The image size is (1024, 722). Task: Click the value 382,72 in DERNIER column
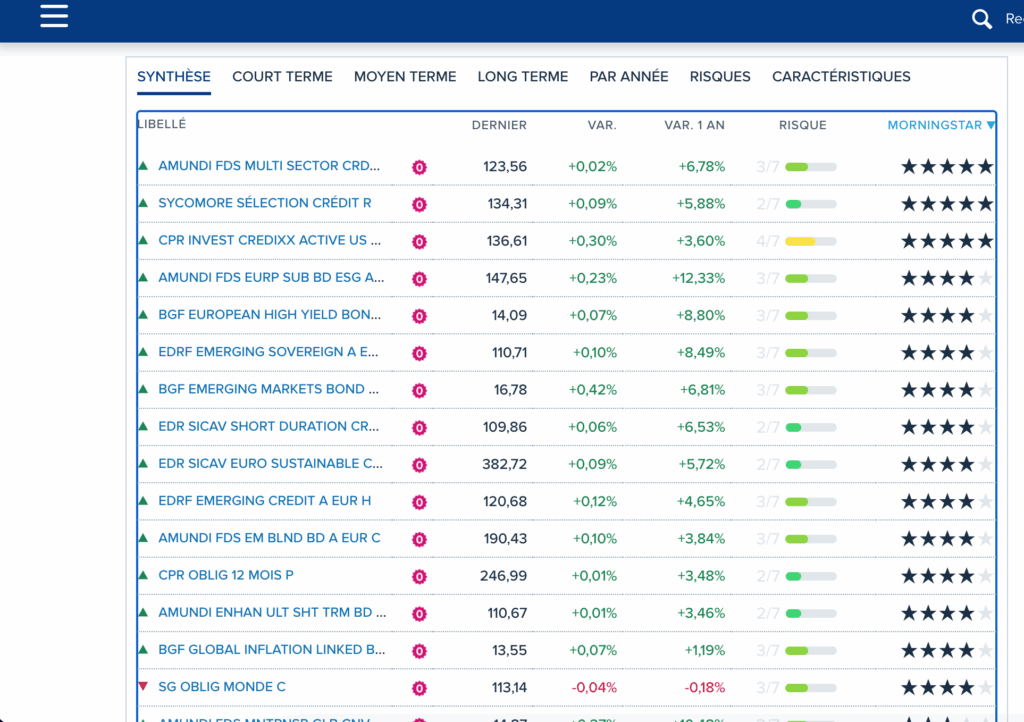[504, 465]
